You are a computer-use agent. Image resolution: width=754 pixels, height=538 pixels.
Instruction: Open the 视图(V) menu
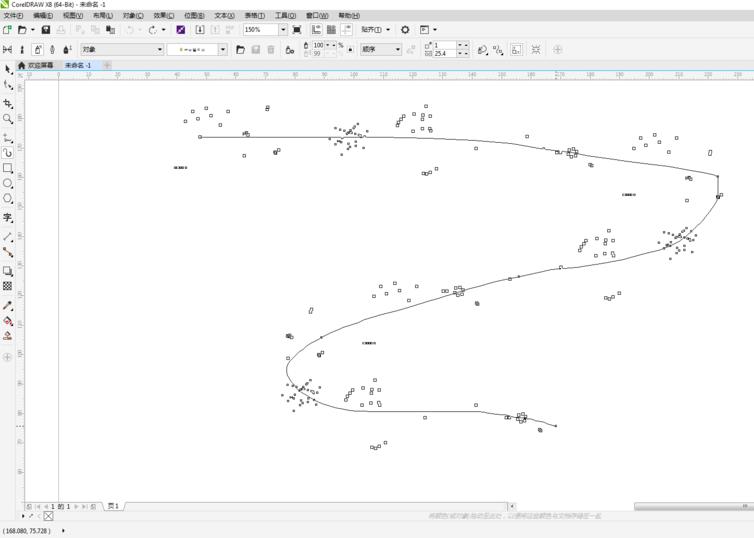tap(73, 15)
